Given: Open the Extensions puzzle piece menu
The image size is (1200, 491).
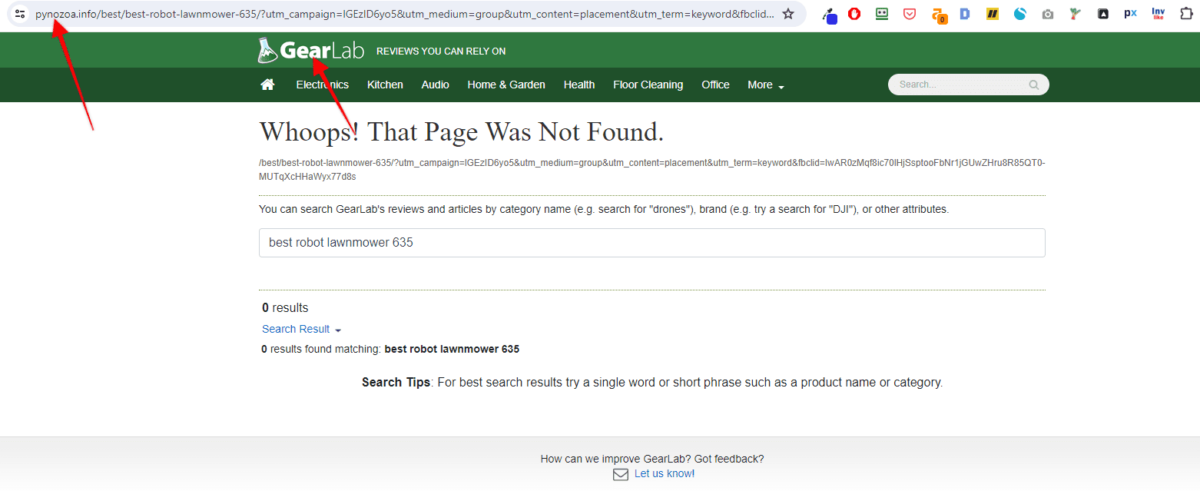Looking at the screenshot, I should [x=1186, y=14].
